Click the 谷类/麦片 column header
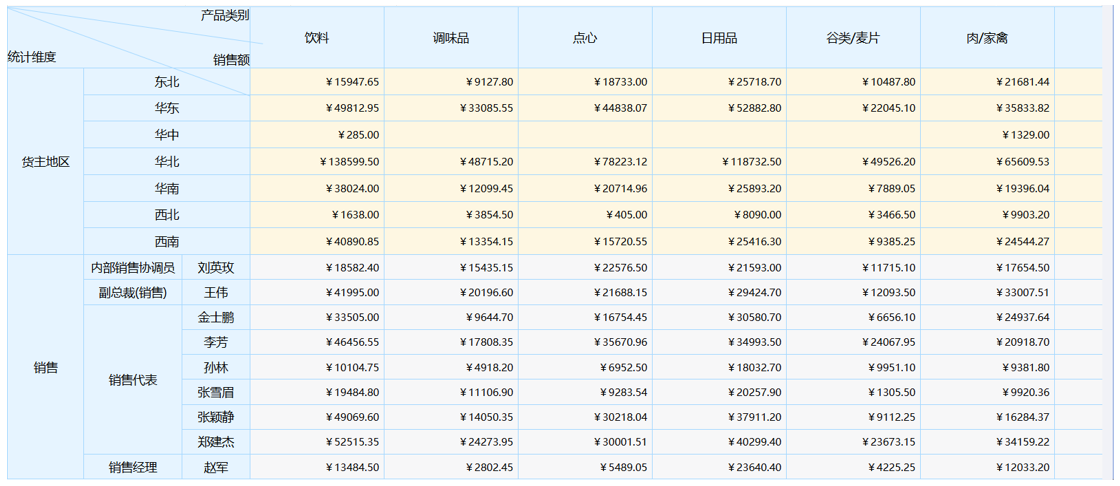1120x486 pixels. pyautogui.click(x=853, y=38)
